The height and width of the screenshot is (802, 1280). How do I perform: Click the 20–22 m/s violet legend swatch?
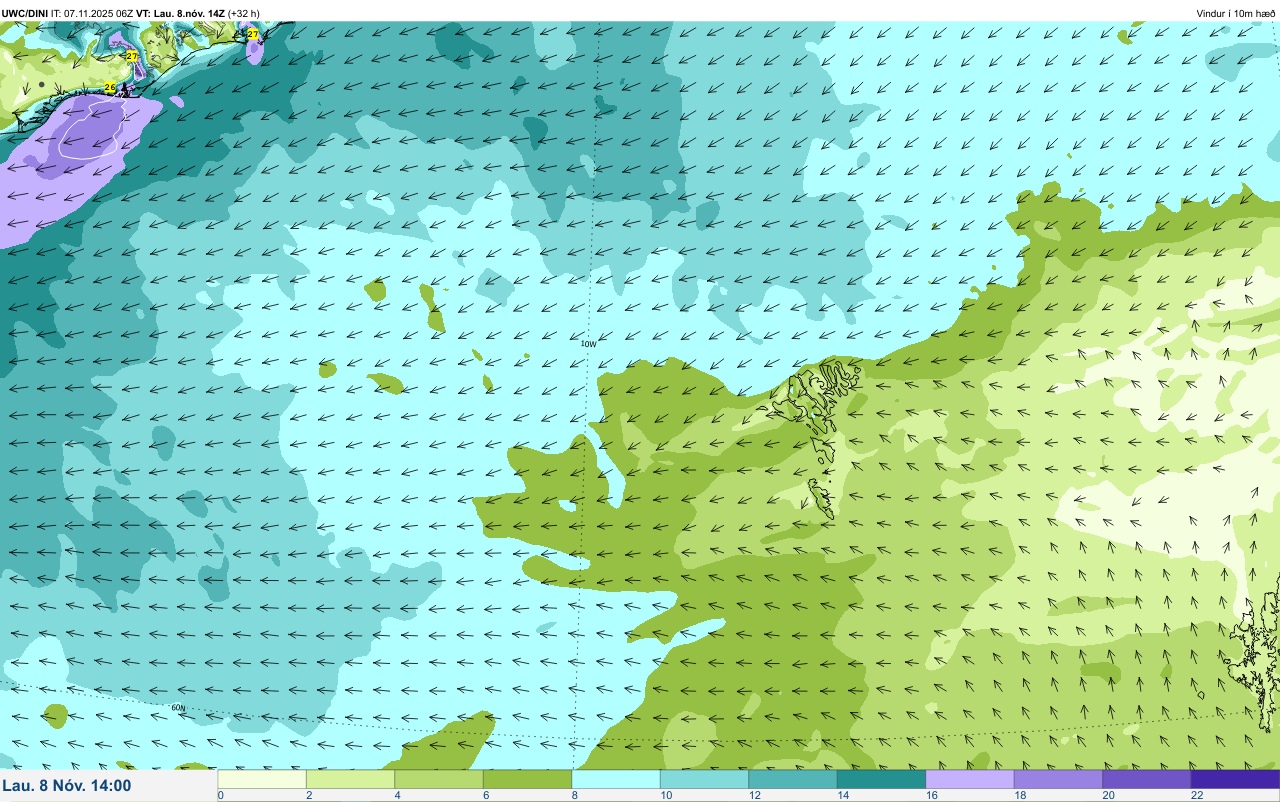1147,779
